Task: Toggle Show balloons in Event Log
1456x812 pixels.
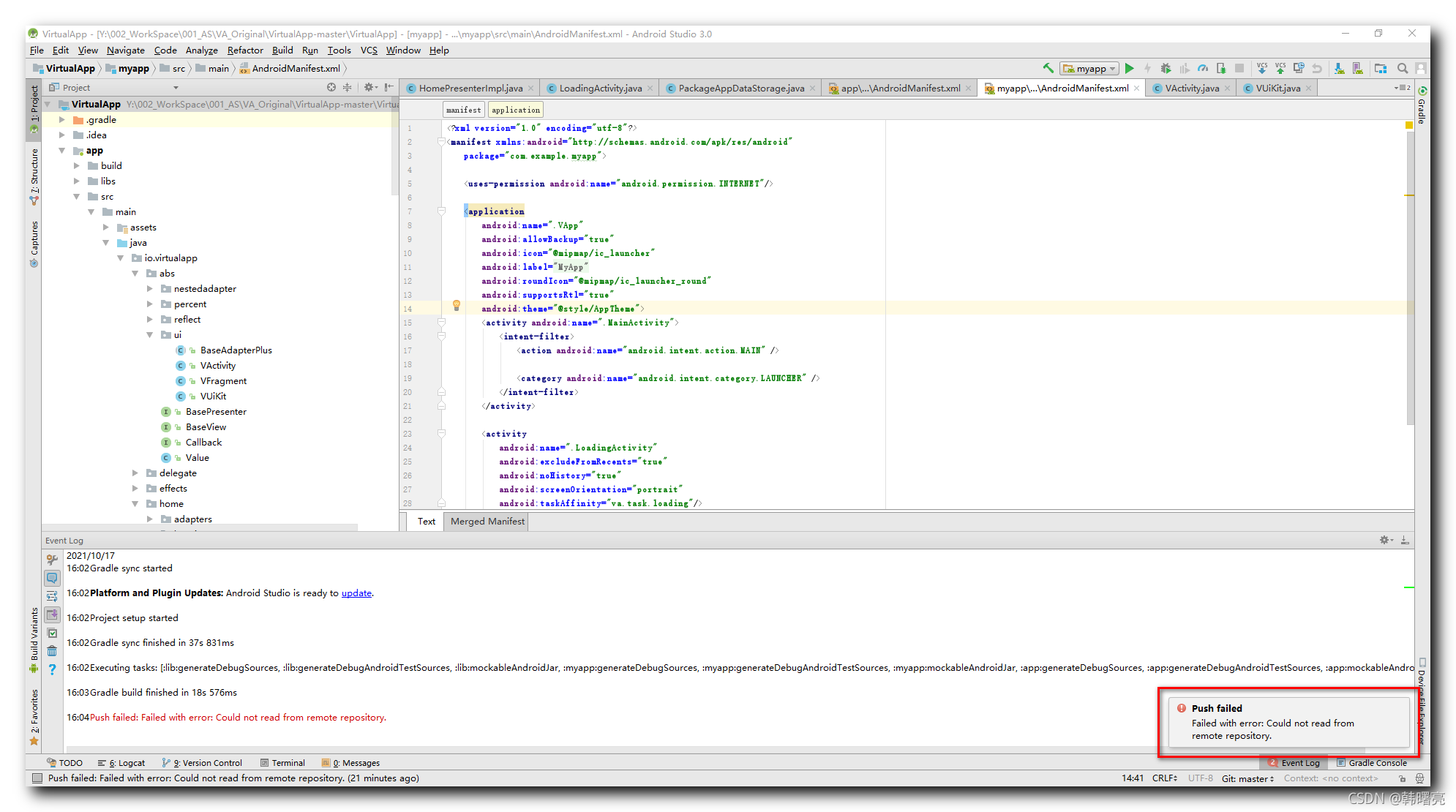Action: point(52,578)
